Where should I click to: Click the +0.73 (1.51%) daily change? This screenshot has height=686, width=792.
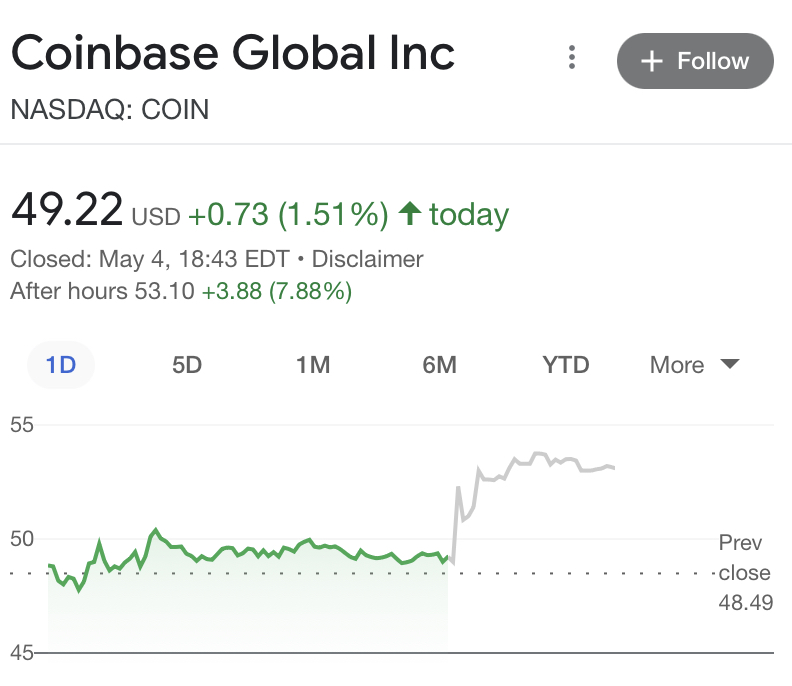pyautogui.click(x=288, y=214)
